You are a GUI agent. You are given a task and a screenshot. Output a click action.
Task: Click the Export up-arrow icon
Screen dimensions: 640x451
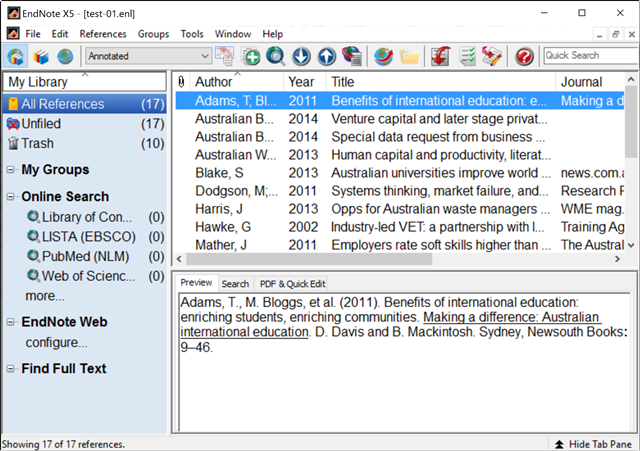pos(327,56)
